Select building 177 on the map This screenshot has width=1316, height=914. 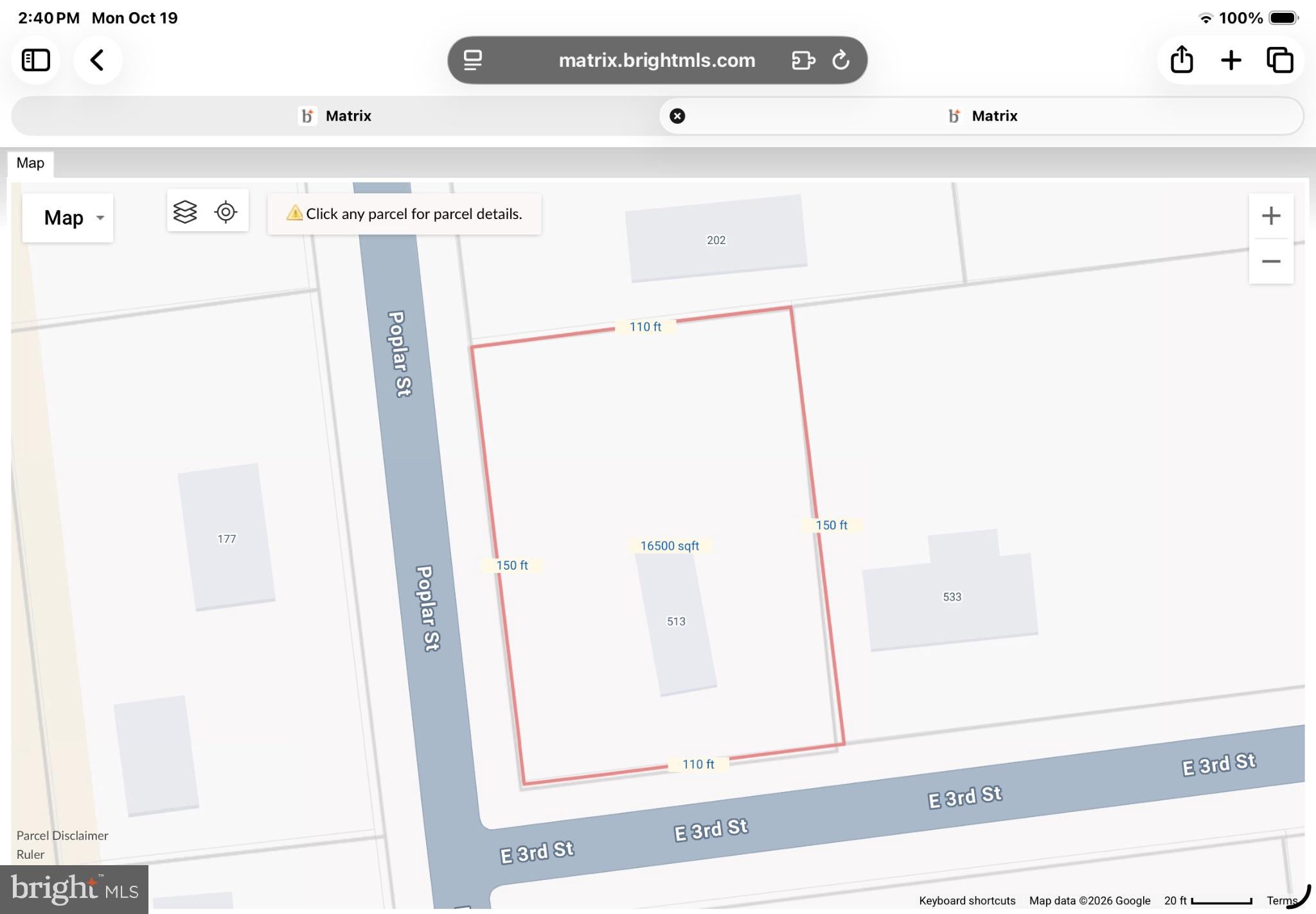tap(226, 538)
